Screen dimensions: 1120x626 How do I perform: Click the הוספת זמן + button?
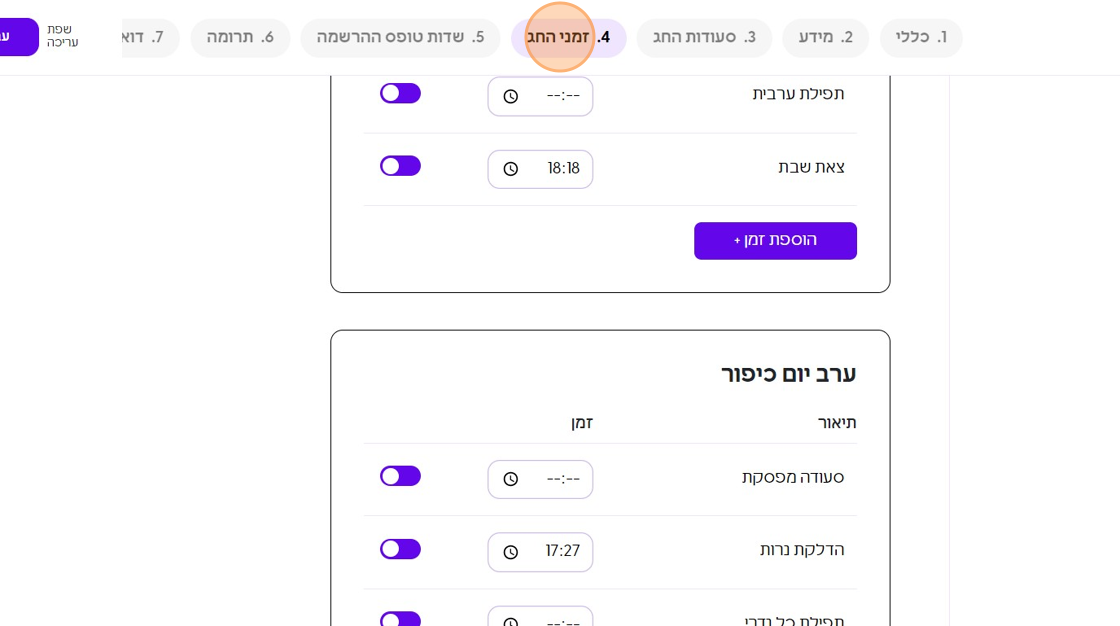click(x=775, y=241)
